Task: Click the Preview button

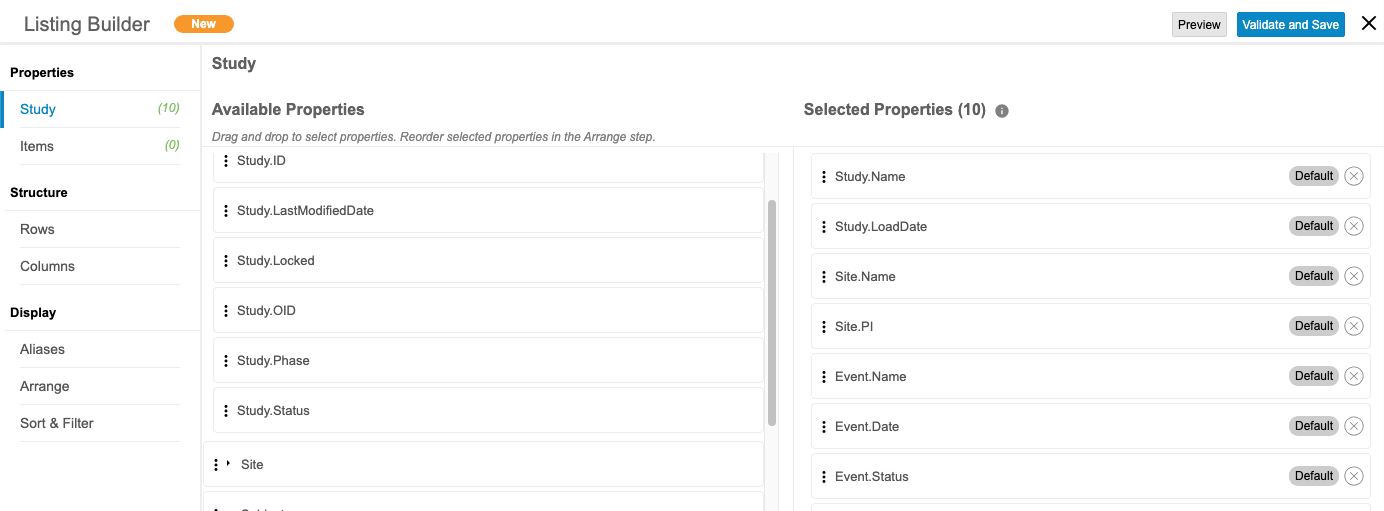Action: [1199, 25]
